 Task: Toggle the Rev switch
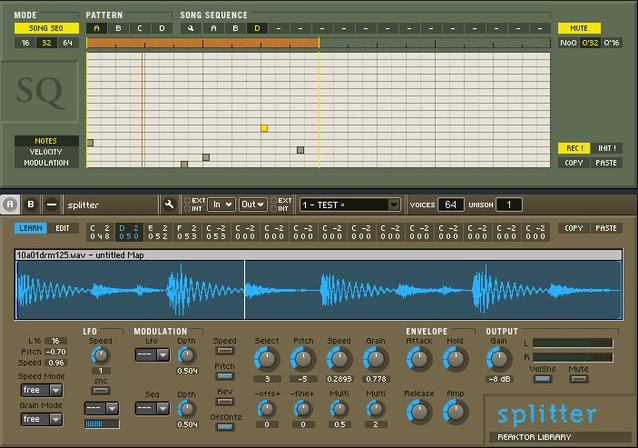pyautogui.click(x=225, y=402)
